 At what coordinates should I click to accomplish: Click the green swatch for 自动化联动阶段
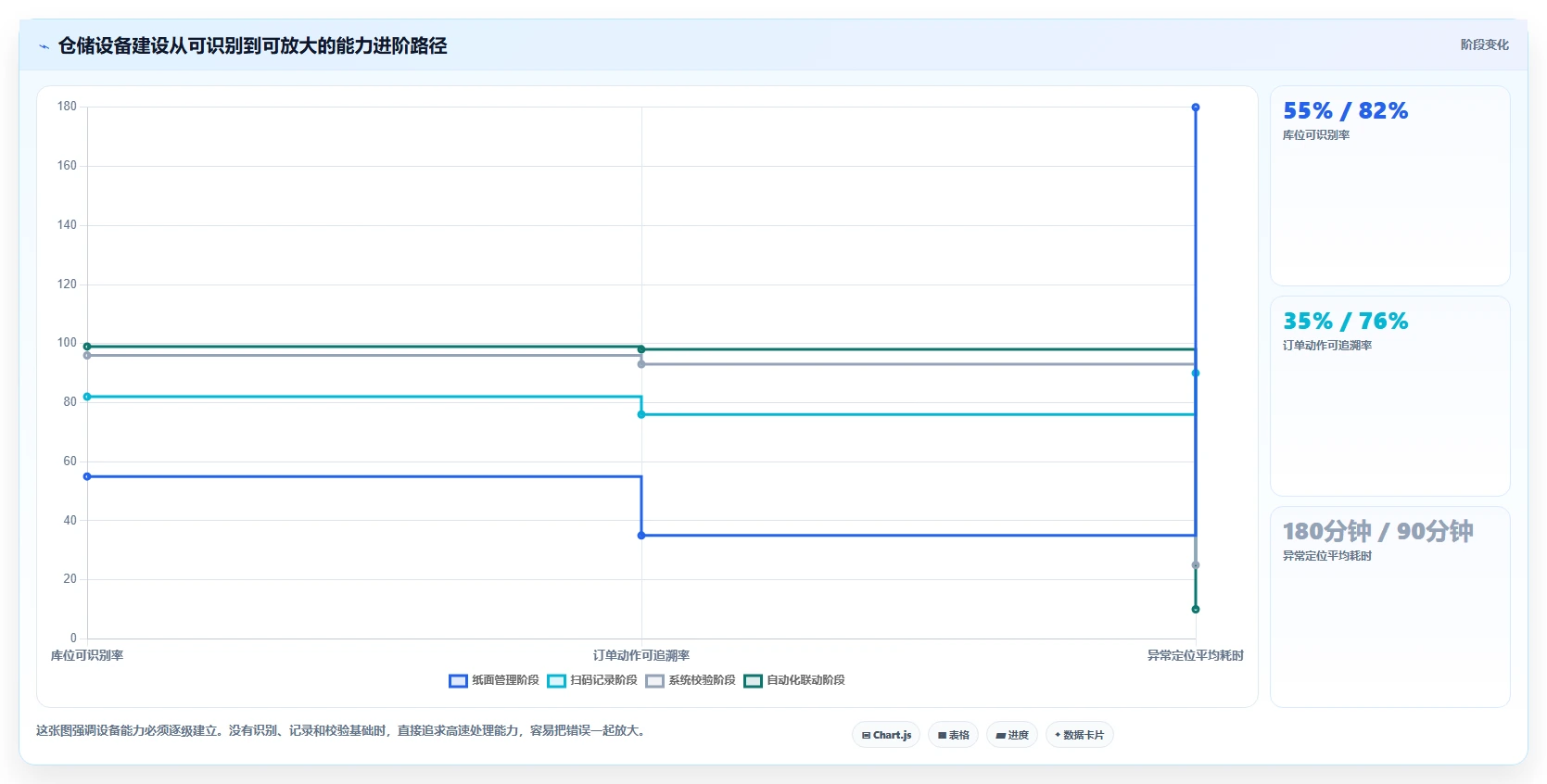point(753,681)
